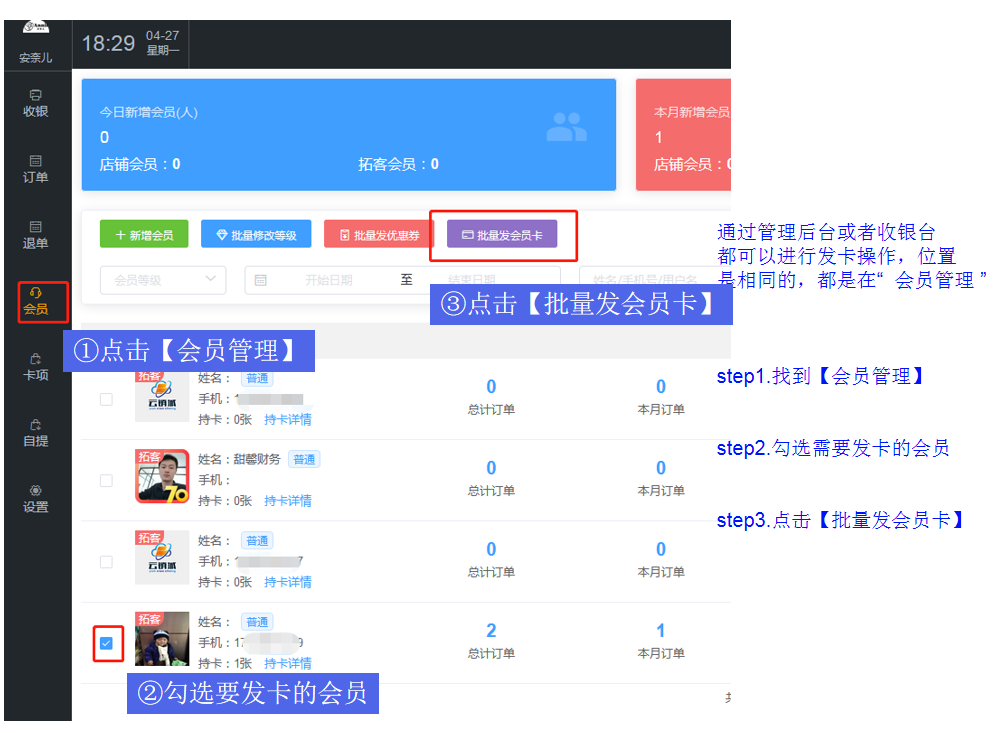Click the 开始日期 start date field
995x733 pixels.
pos(328,280)
